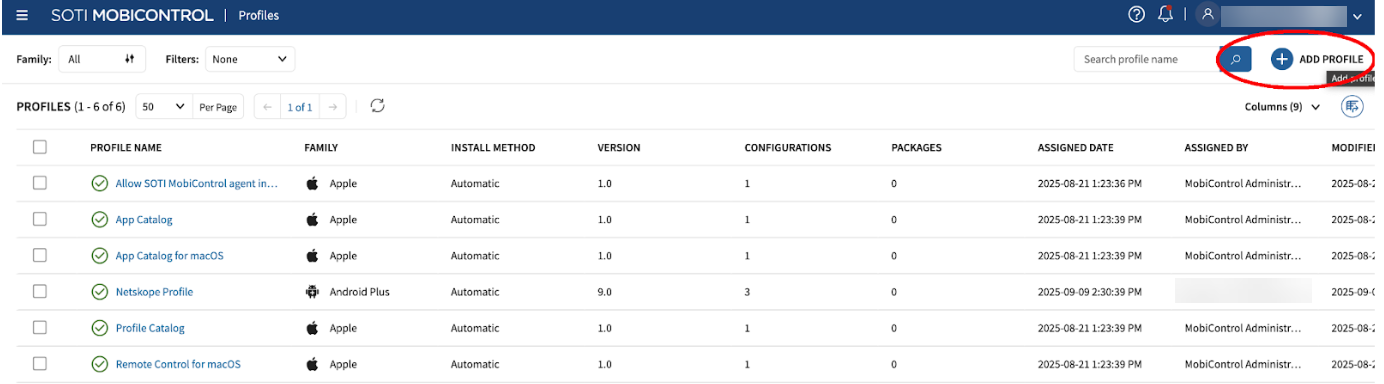Refresh the profiles list
1384x384 pixels.
pos(377,106)
